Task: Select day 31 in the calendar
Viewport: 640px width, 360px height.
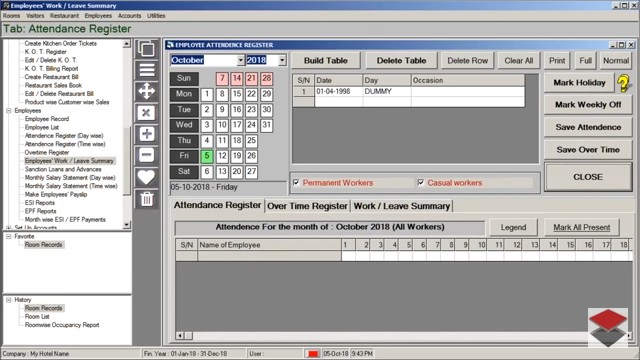Action: point(267,125)
